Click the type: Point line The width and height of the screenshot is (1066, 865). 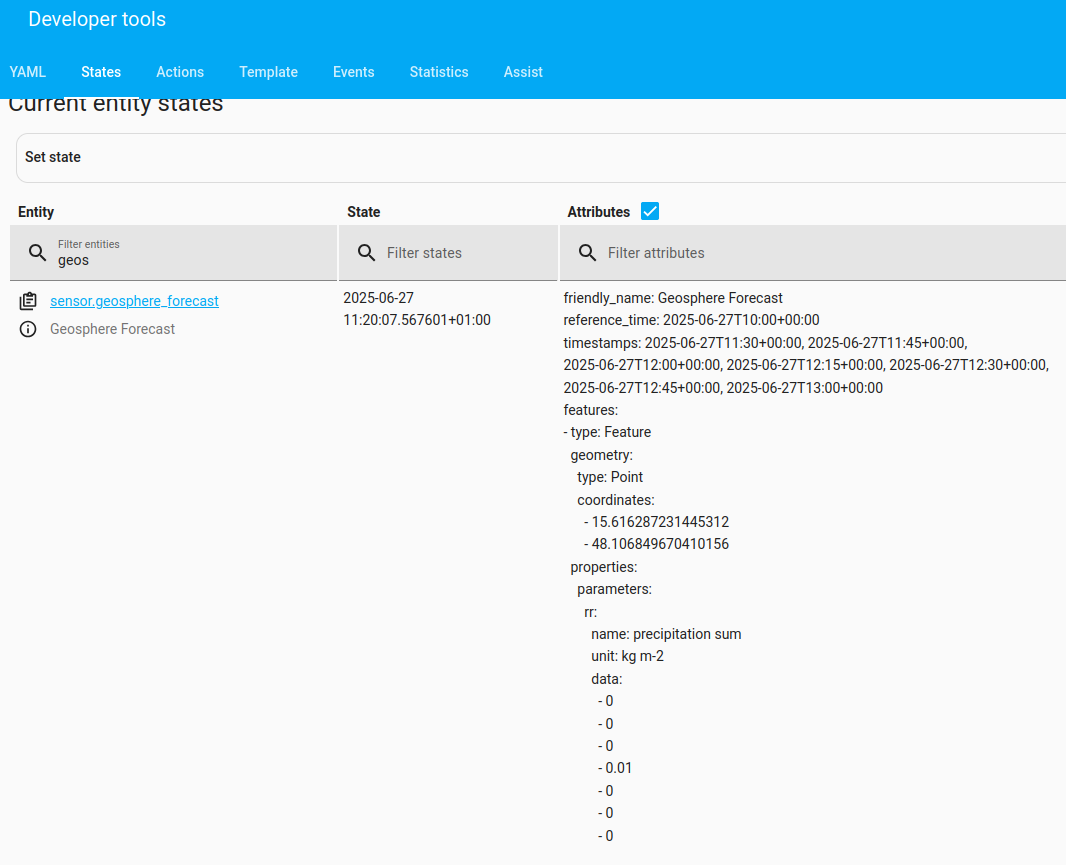coord(610,477)
